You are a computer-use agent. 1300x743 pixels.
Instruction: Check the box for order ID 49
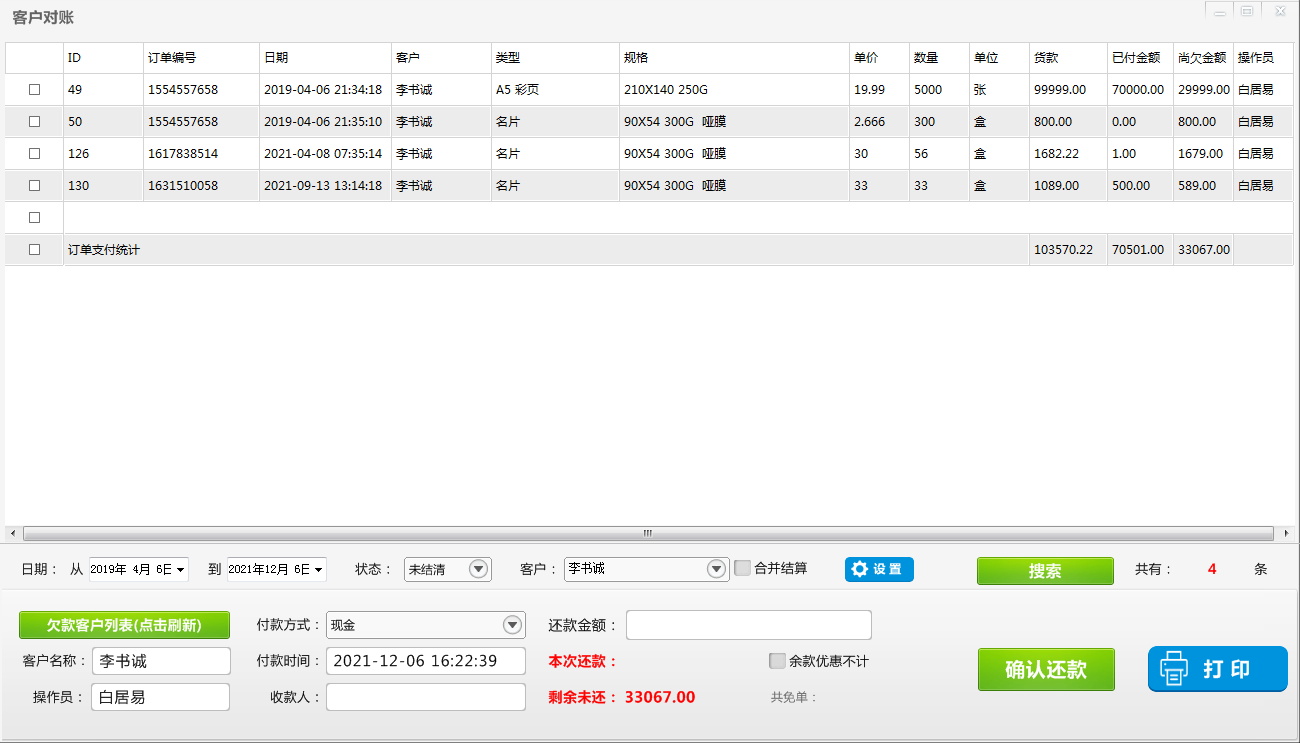click(35, 89)
